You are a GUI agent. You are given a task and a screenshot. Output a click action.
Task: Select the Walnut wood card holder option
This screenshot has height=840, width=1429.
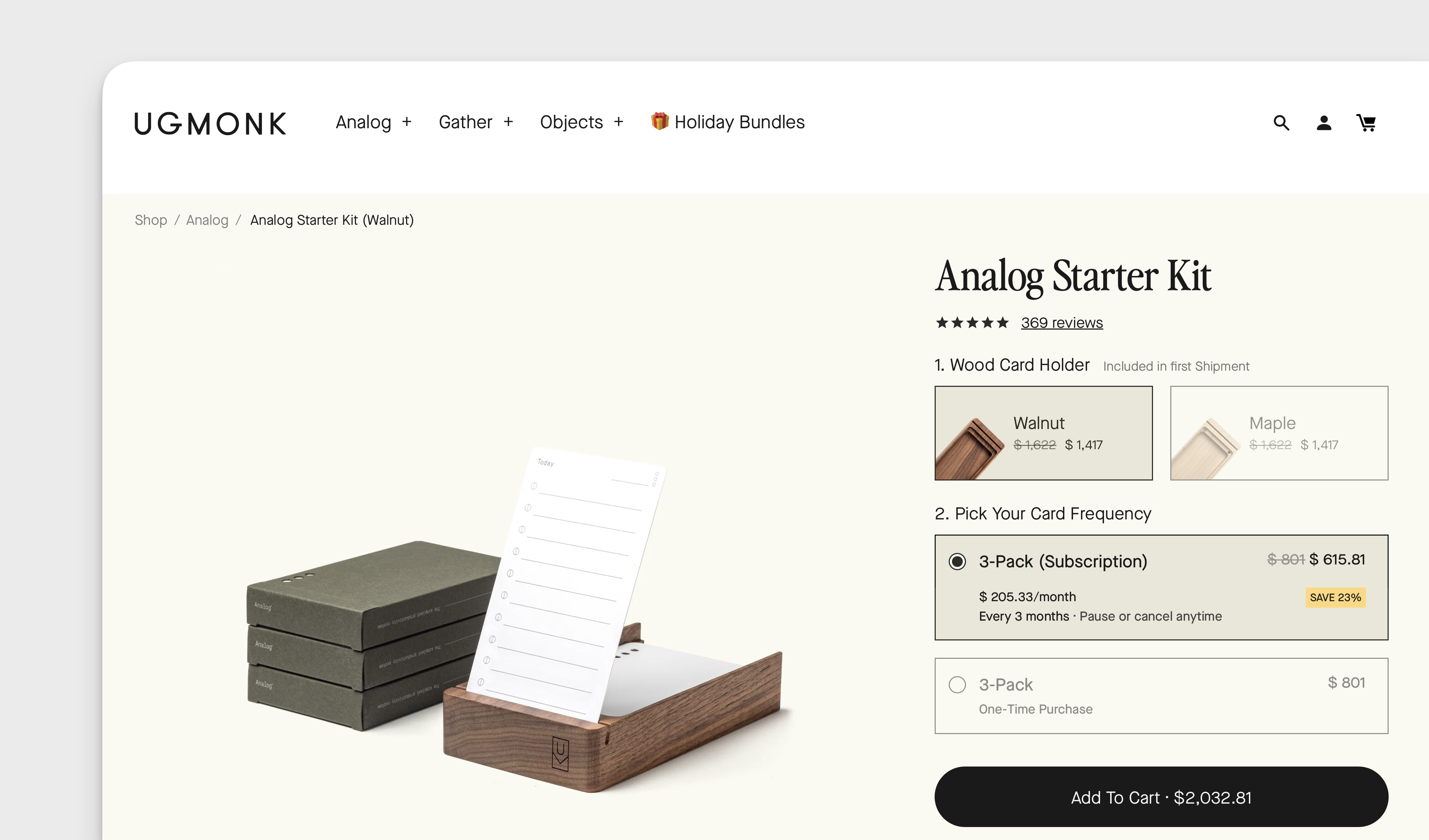coord(1043,432)
